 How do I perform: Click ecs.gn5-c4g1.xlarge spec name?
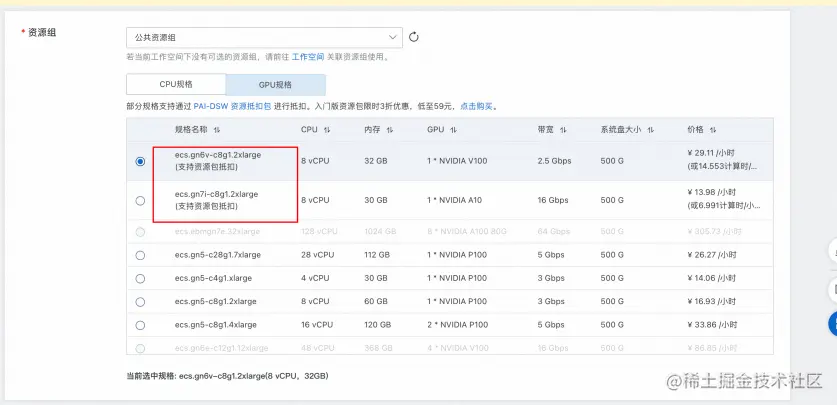point(213,278)
